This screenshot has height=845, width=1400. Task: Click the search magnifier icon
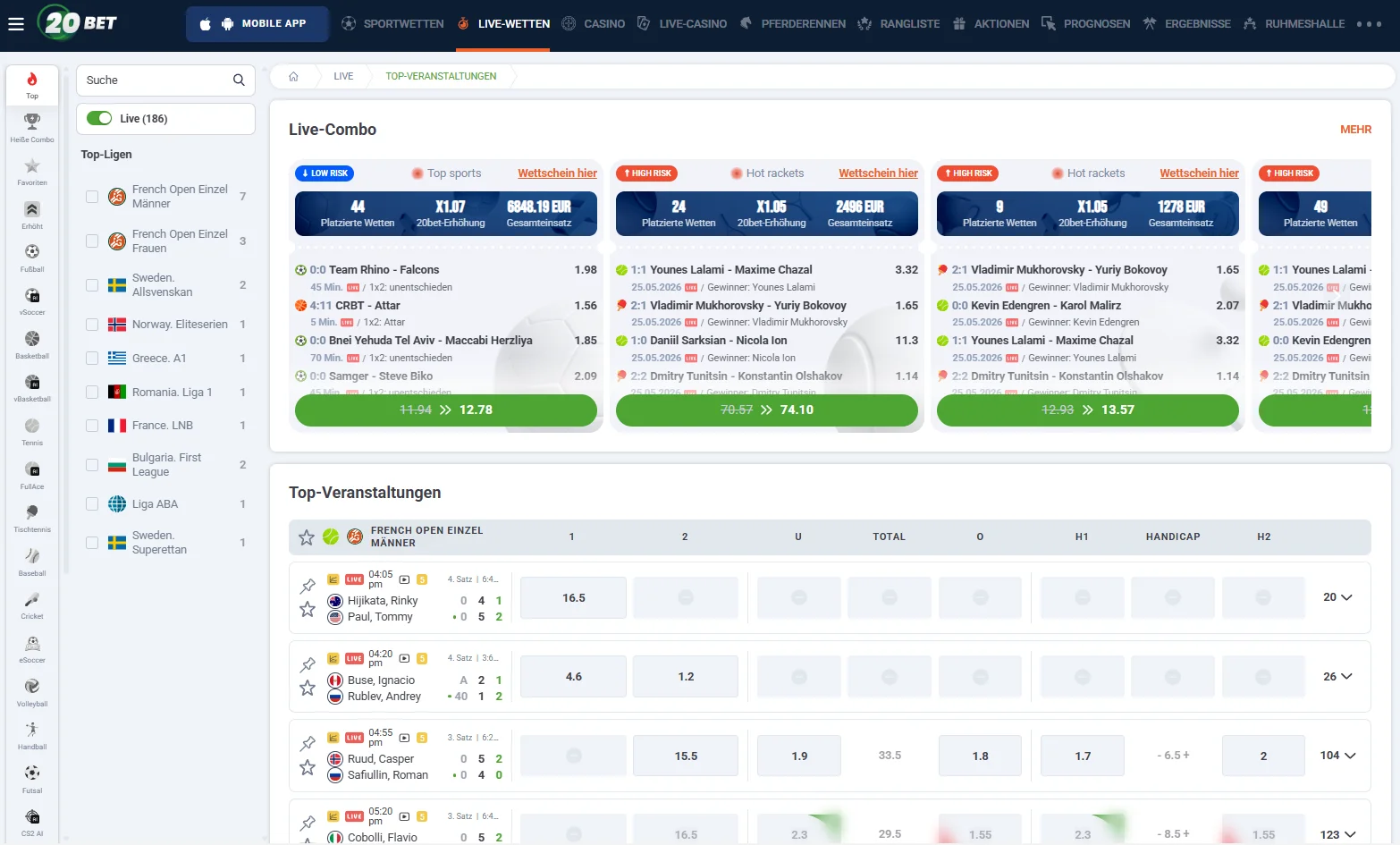[x=239, y=80]
